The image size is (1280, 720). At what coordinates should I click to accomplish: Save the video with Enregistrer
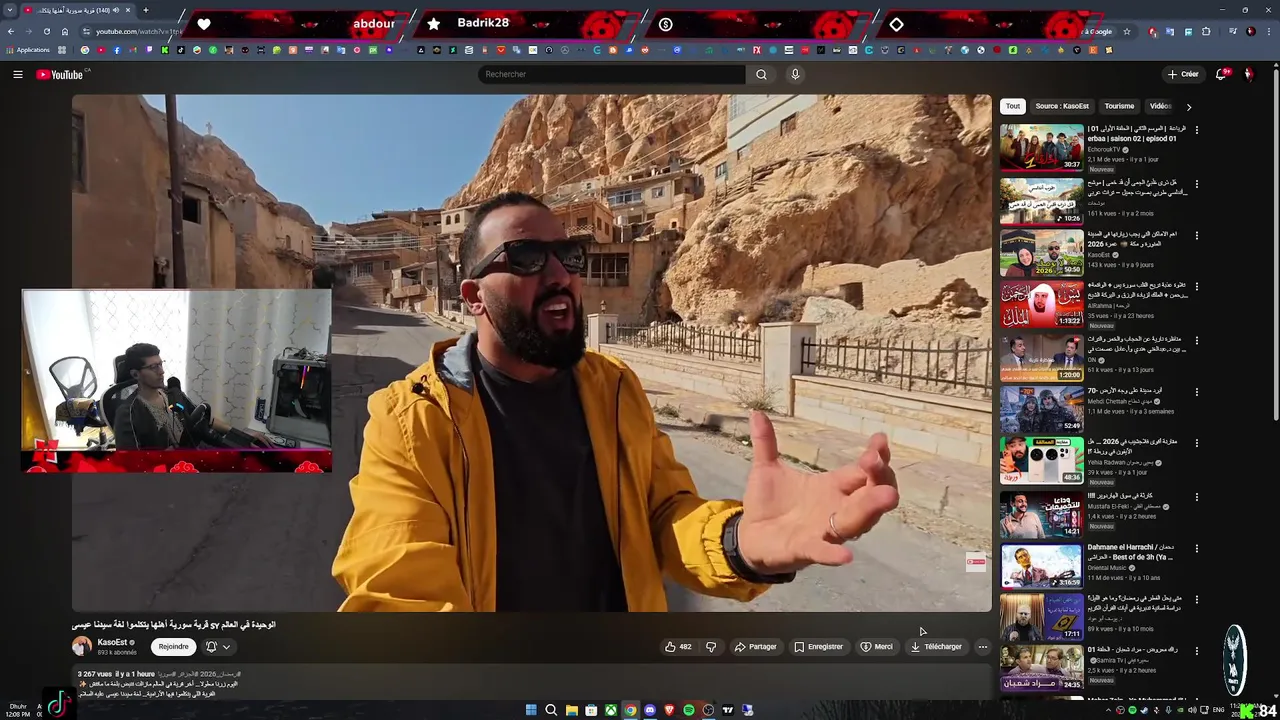[x=818, y=647]
